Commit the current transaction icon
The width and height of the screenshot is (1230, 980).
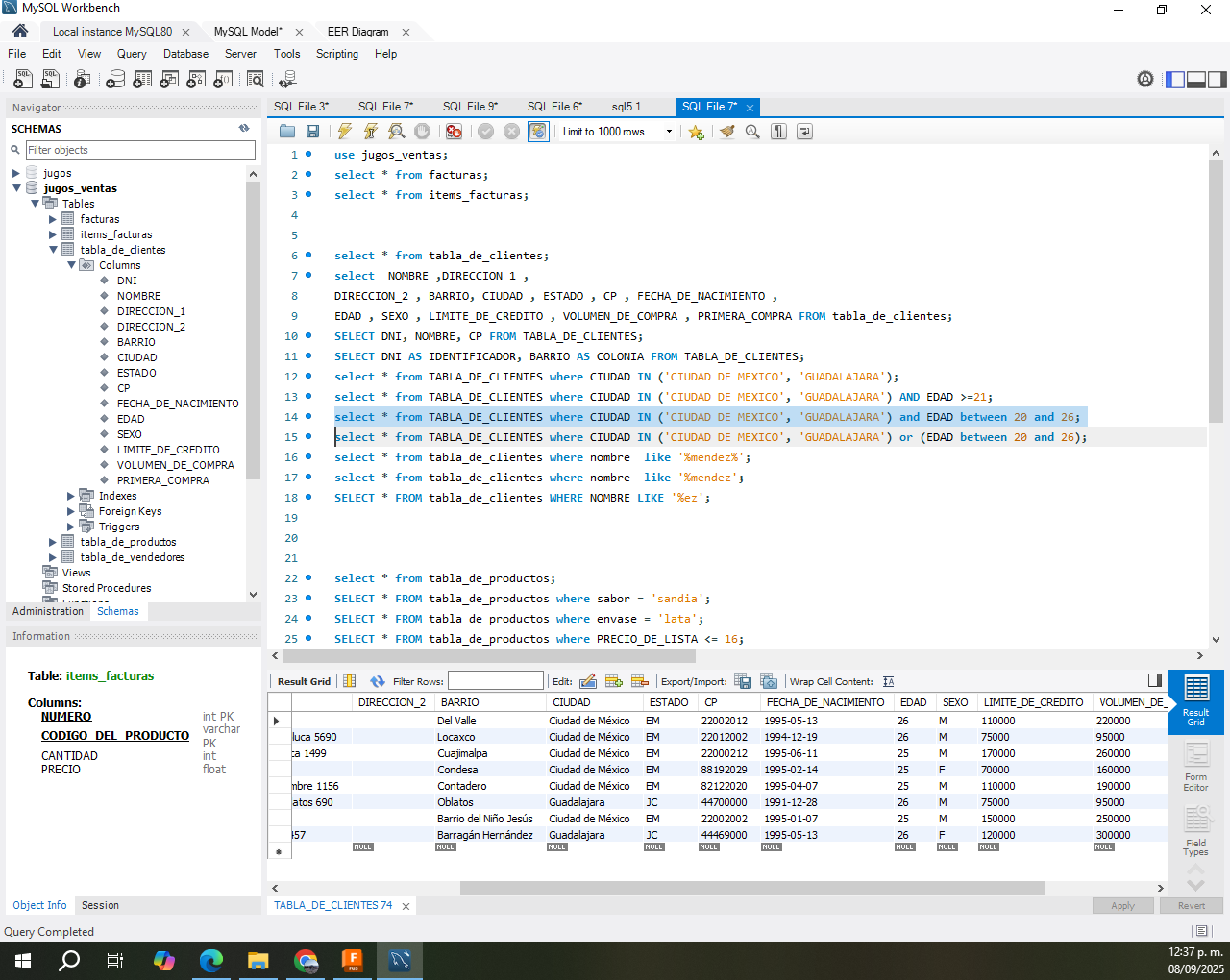tap(486, 132)
